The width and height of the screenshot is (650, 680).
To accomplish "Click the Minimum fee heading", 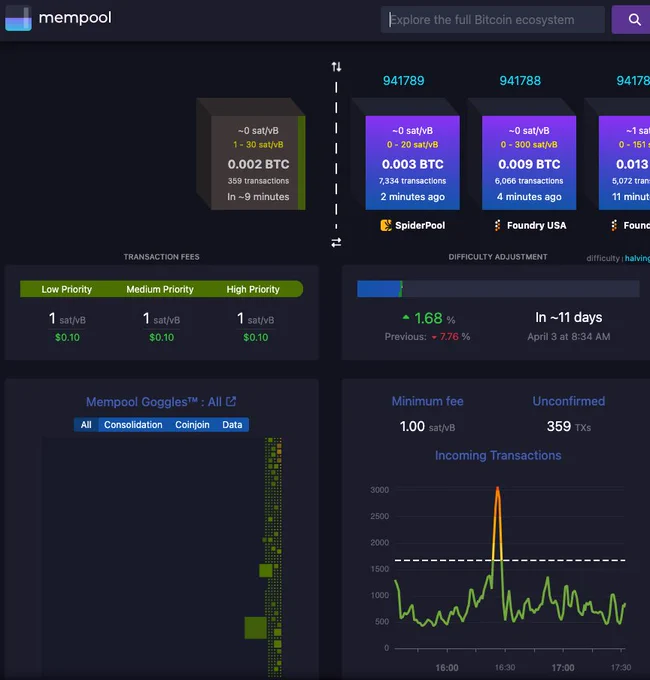I will pyautogui.click(x=428, y=401).
